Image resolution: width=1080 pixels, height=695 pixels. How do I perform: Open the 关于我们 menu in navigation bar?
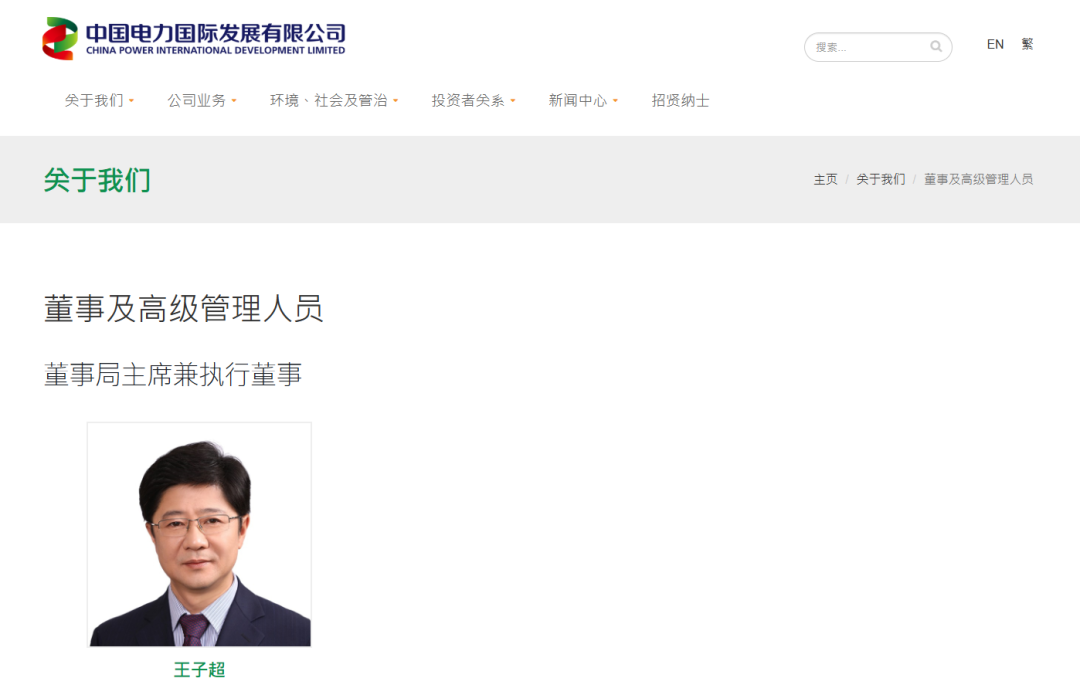pos(95,100)
